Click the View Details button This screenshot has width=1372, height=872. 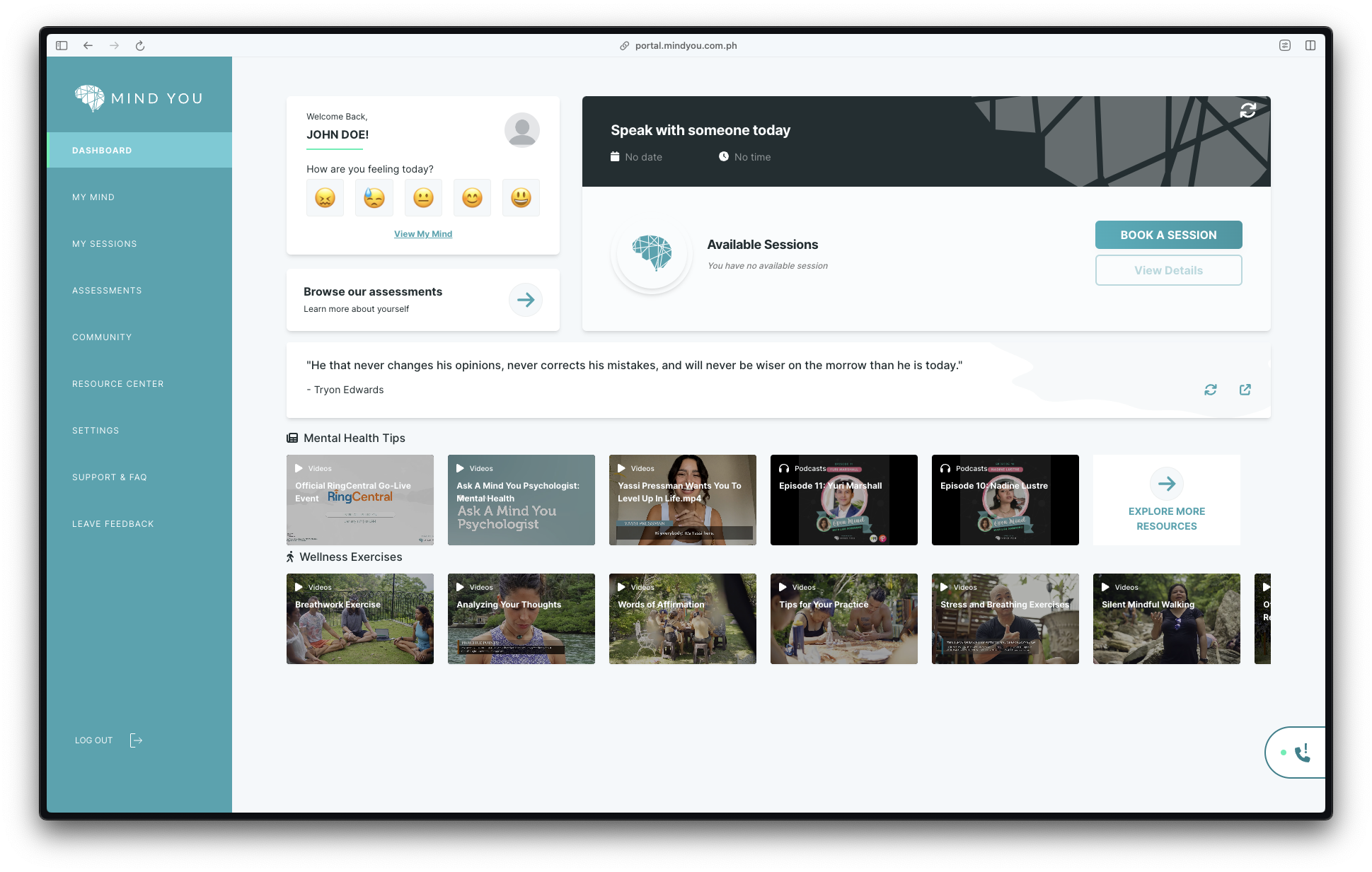tap(1168, 270)
